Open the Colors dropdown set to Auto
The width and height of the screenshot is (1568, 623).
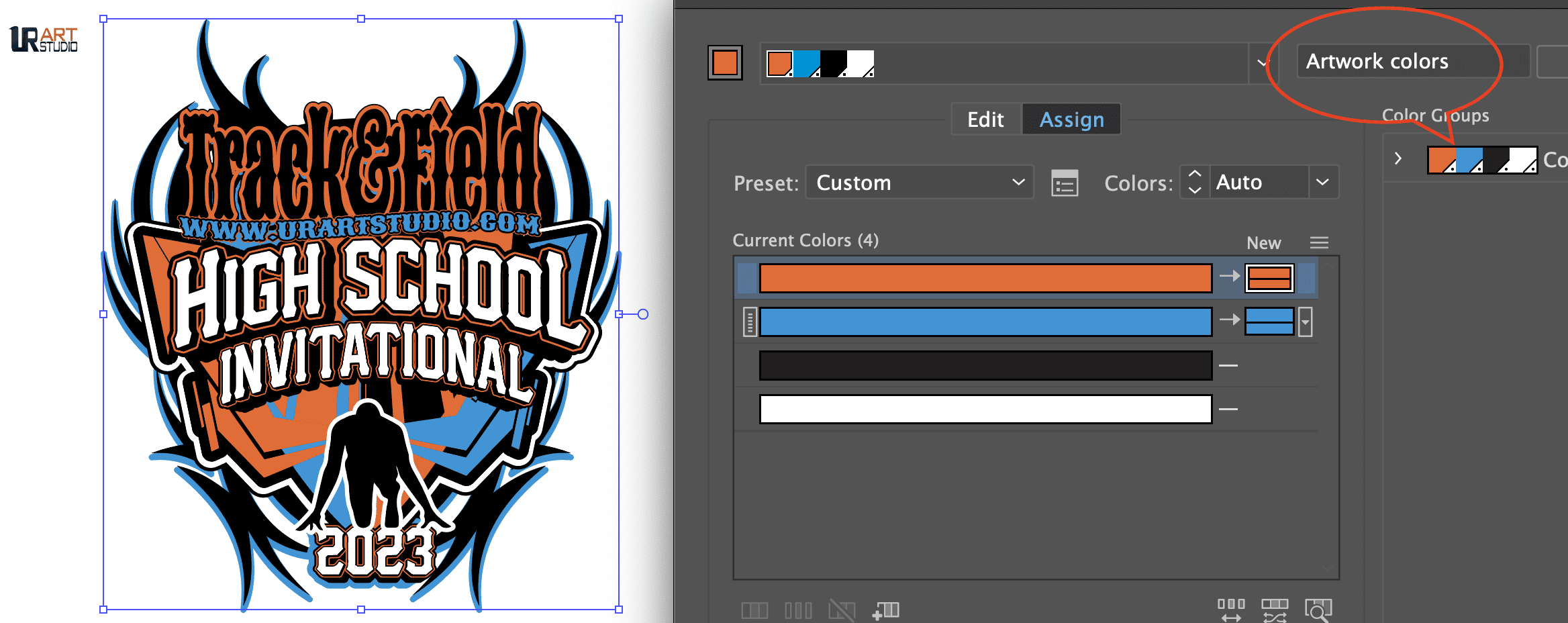point(1259,182)
